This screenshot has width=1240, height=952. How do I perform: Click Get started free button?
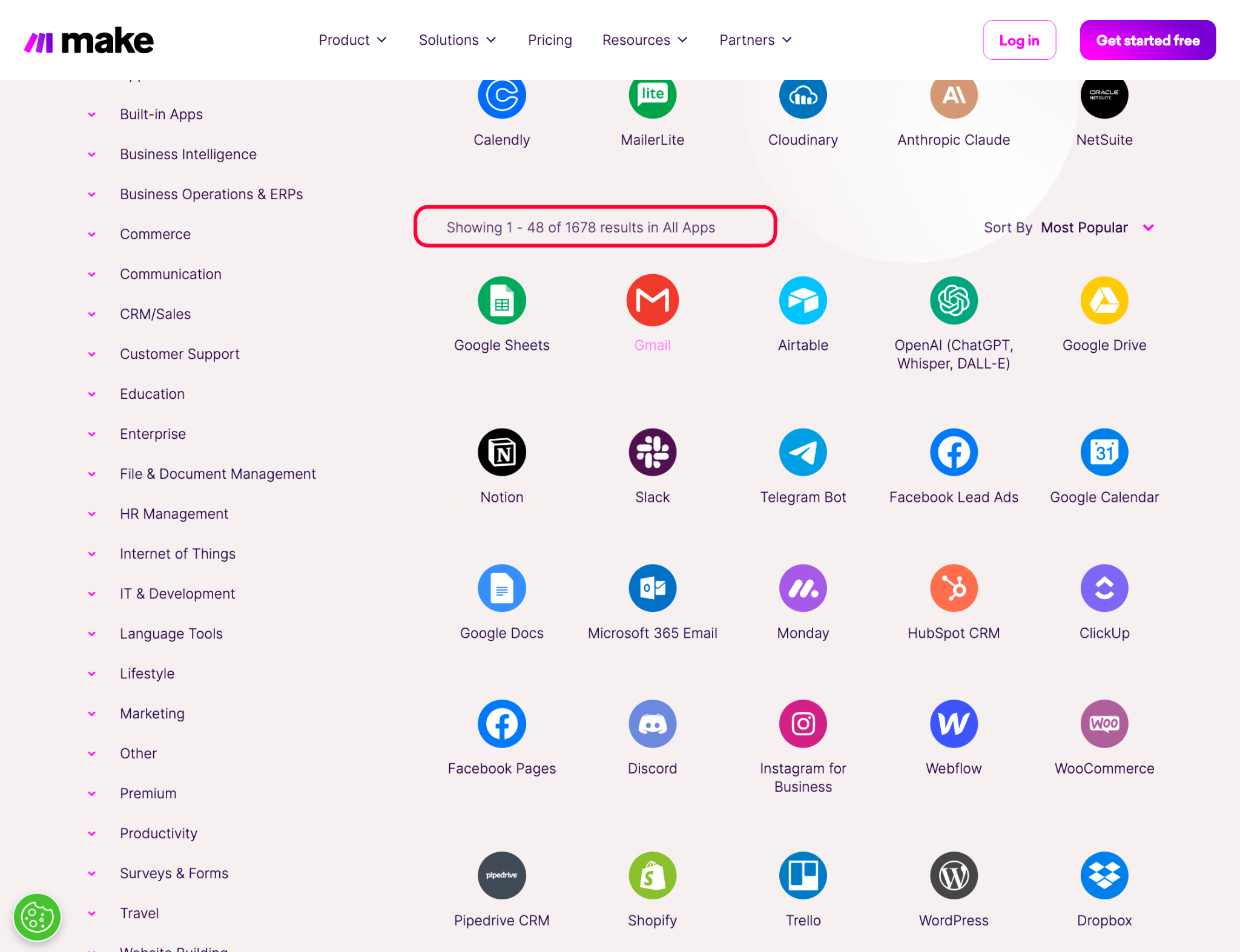click(x=1148, y=40)
